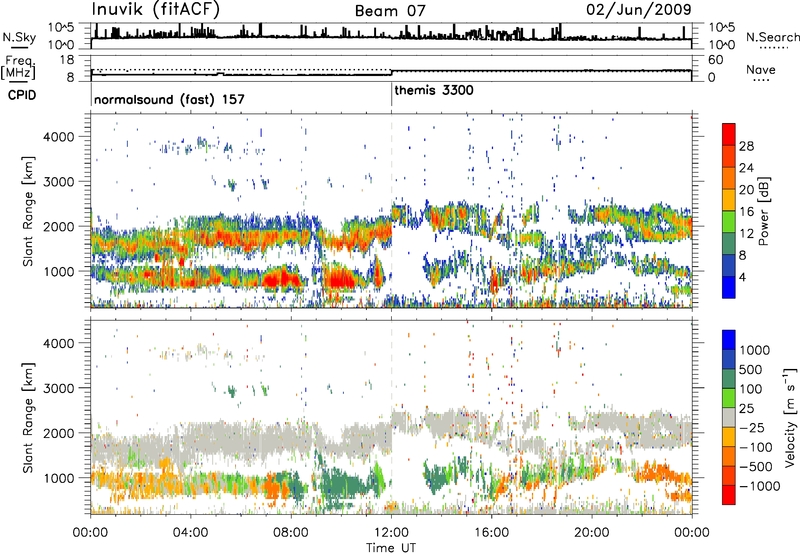Viewport: 800px width, 554px height.
Task: Click the '-1000' velocity colorbar value
Action: 759,486
